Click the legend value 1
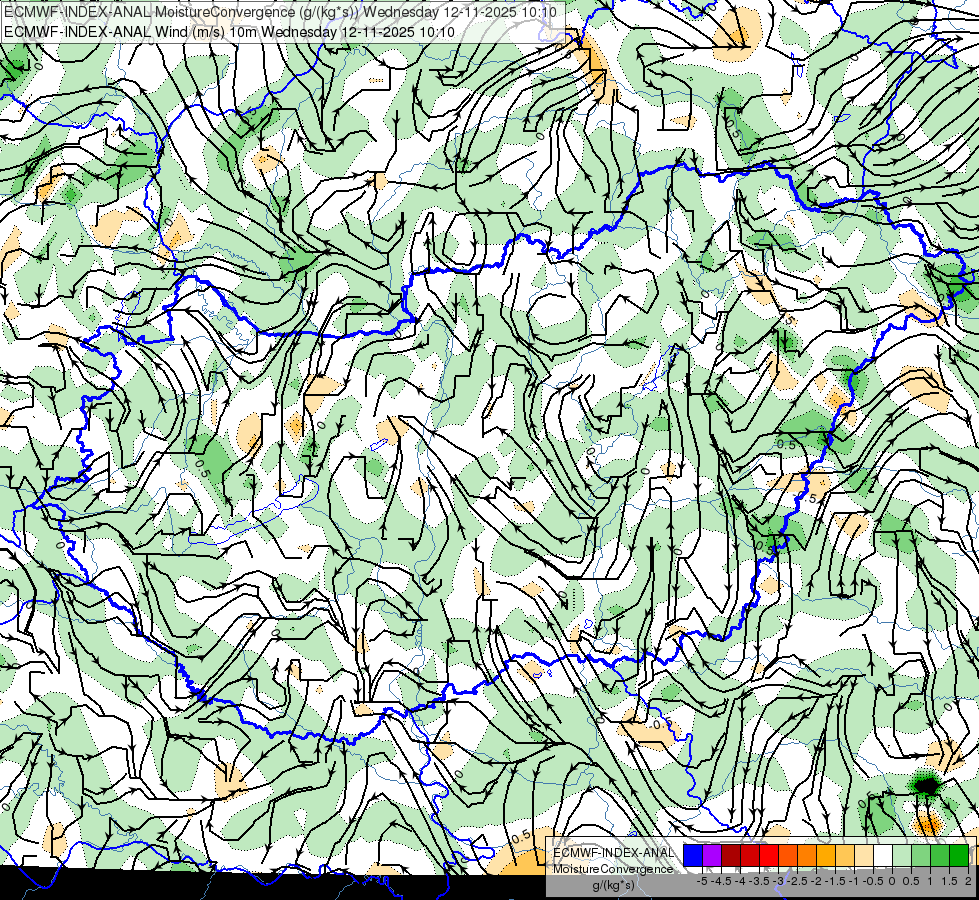The image size is (979, 900). click(930, 881)
